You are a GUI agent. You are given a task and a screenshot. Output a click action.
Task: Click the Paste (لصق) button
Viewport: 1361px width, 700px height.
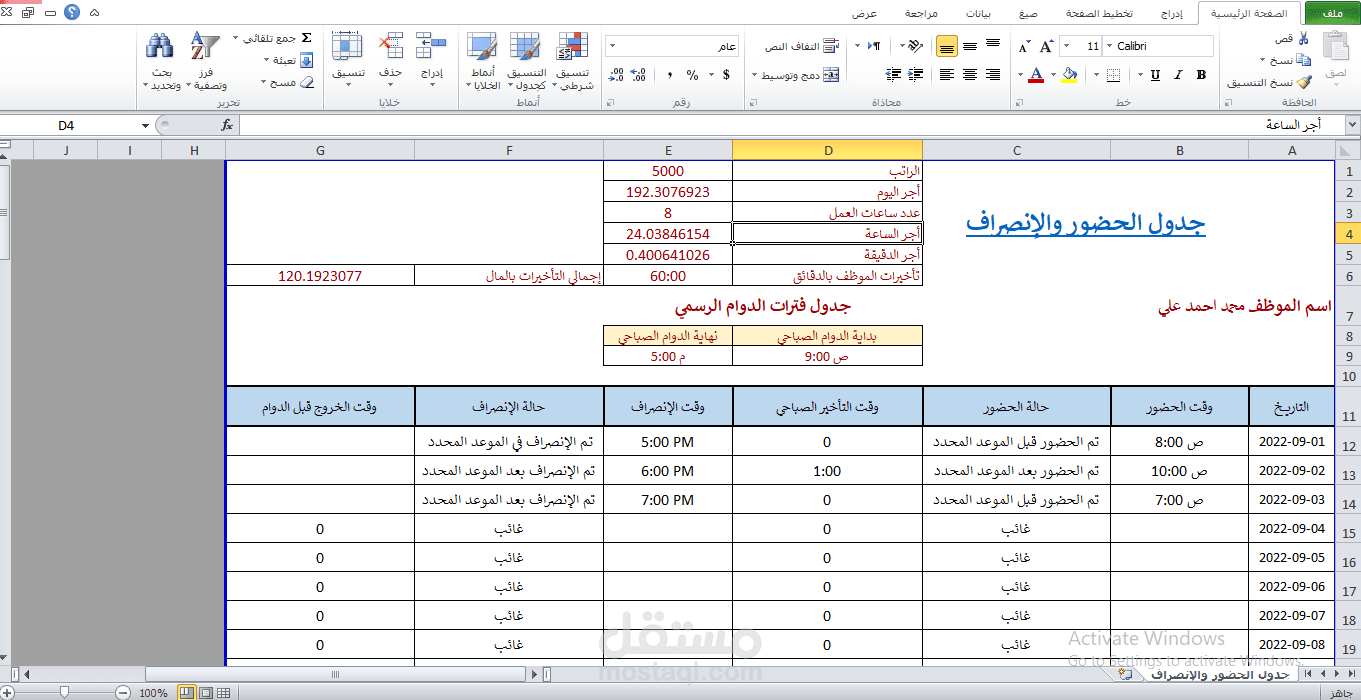coord(1336,48)
